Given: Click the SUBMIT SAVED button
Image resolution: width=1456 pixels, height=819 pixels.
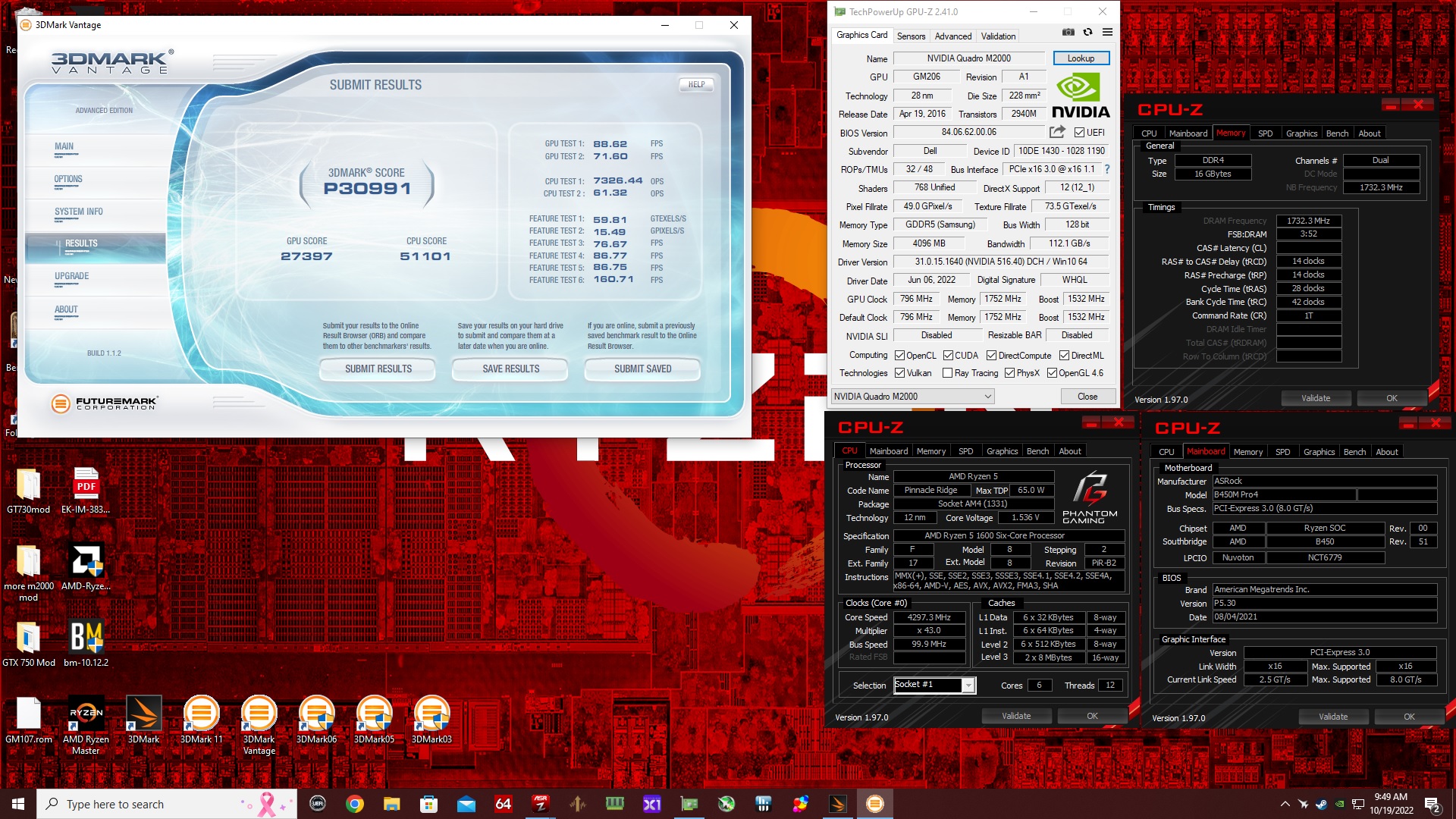Looking at the screenshot, I should pos(642,369).
